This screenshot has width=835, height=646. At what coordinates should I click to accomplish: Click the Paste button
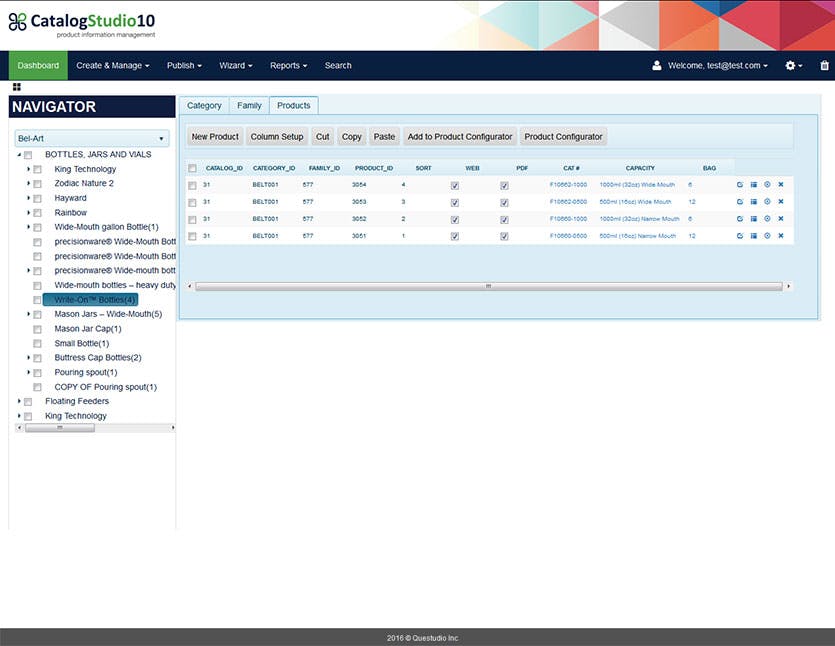click(x=384, y=137)
